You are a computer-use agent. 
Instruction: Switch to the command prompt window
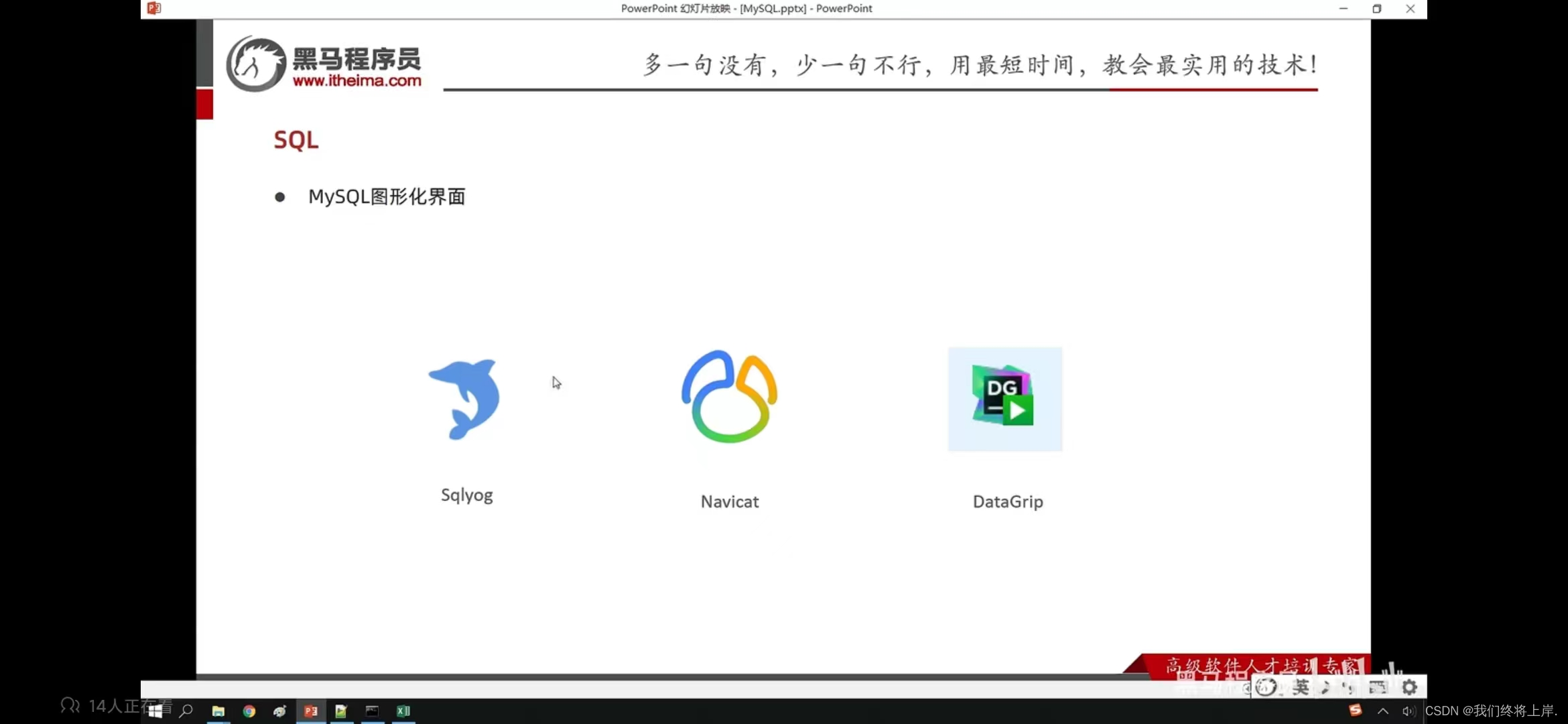pos(373,711)
